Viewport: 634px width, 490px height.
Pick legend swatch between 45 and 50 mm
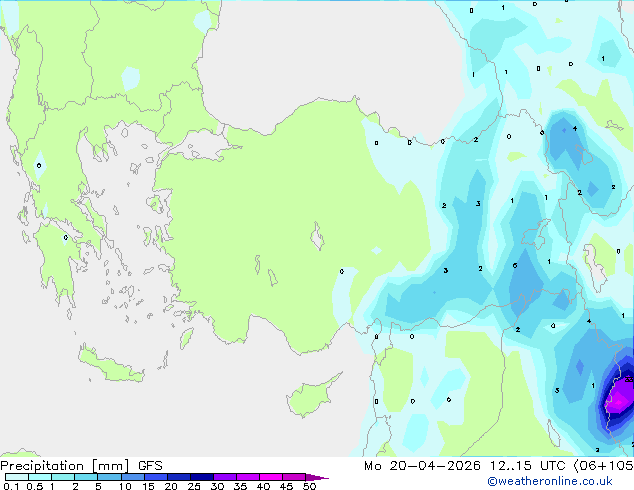coord(294,477)
